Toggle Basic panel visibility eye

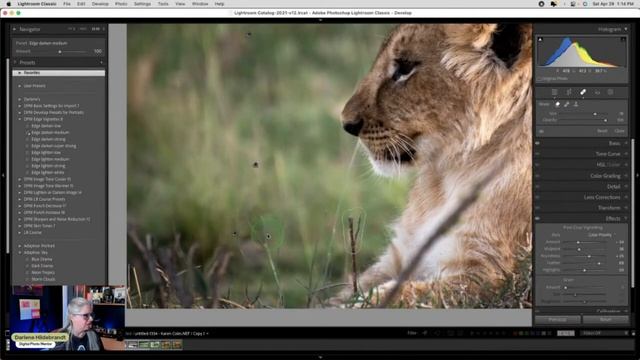point(538,143)
